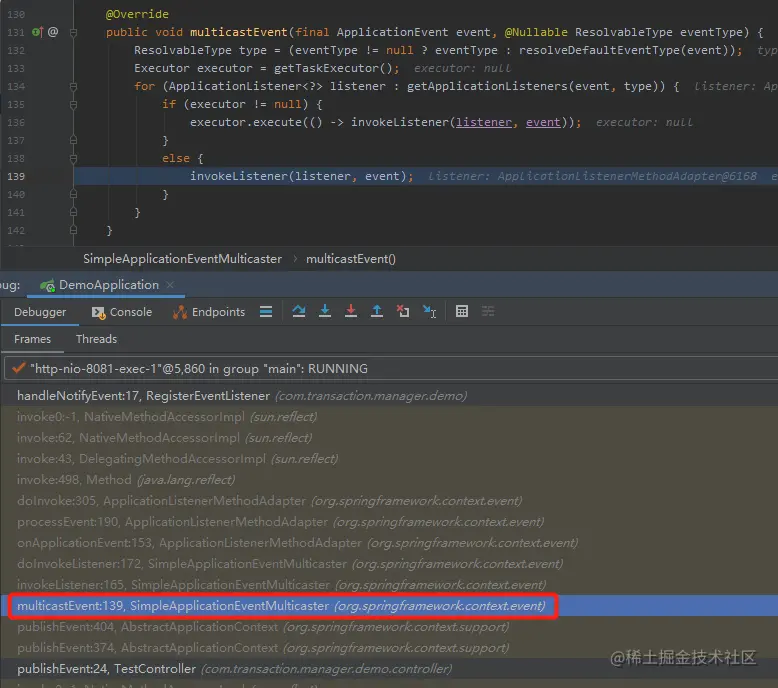Select frame invokeListener:165, SimpleApplicationEventMulticaster
The width and height of the screenshot is (778, 688).
coord(389,585)
